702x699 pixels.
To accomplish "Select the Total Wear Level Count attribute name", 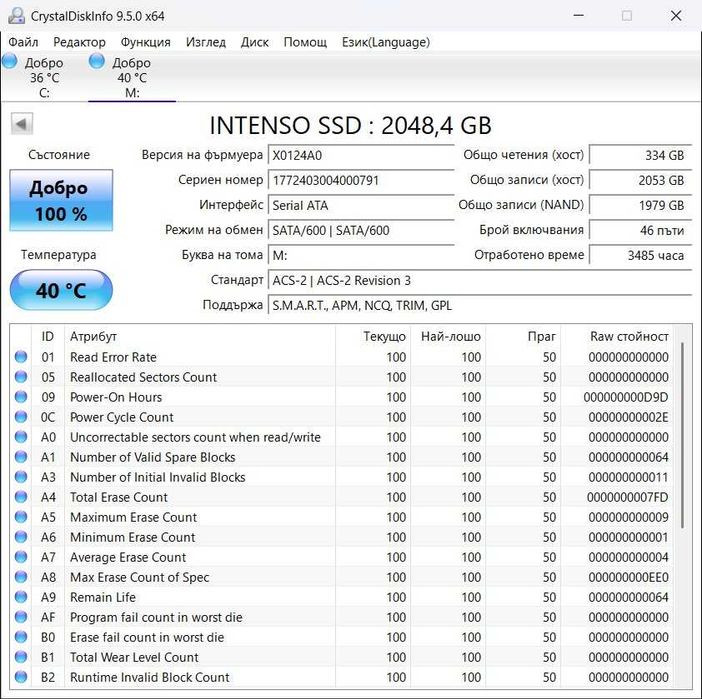I will point(134,657).
